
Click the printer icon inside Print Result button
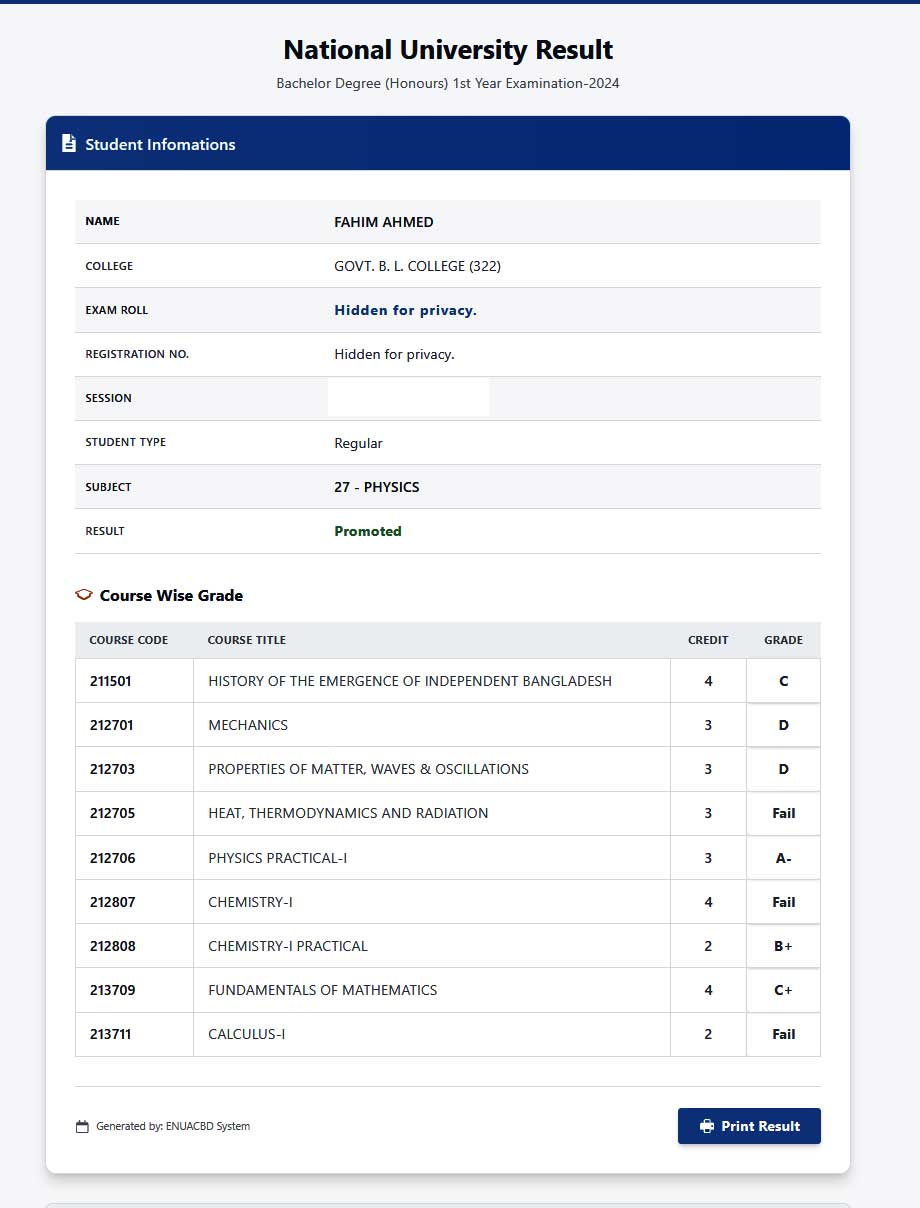tap(706, 1126)
